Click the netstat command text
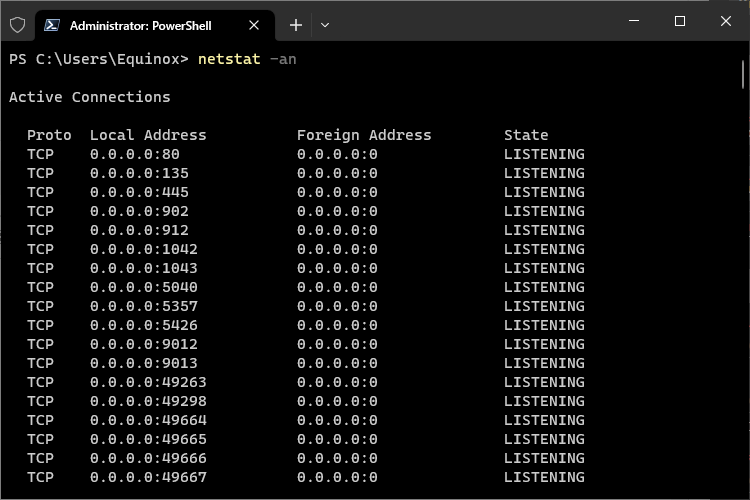This screenshot has width=750, height=500. 229,59
